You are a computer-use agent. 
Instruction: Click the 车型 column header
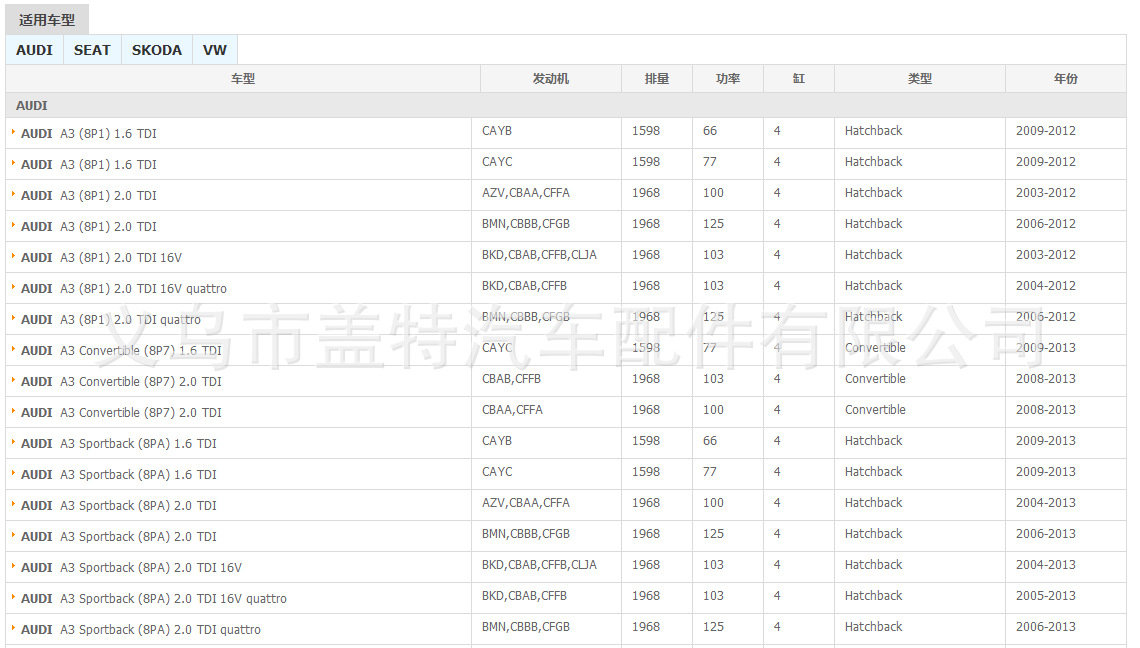[243, 79]
